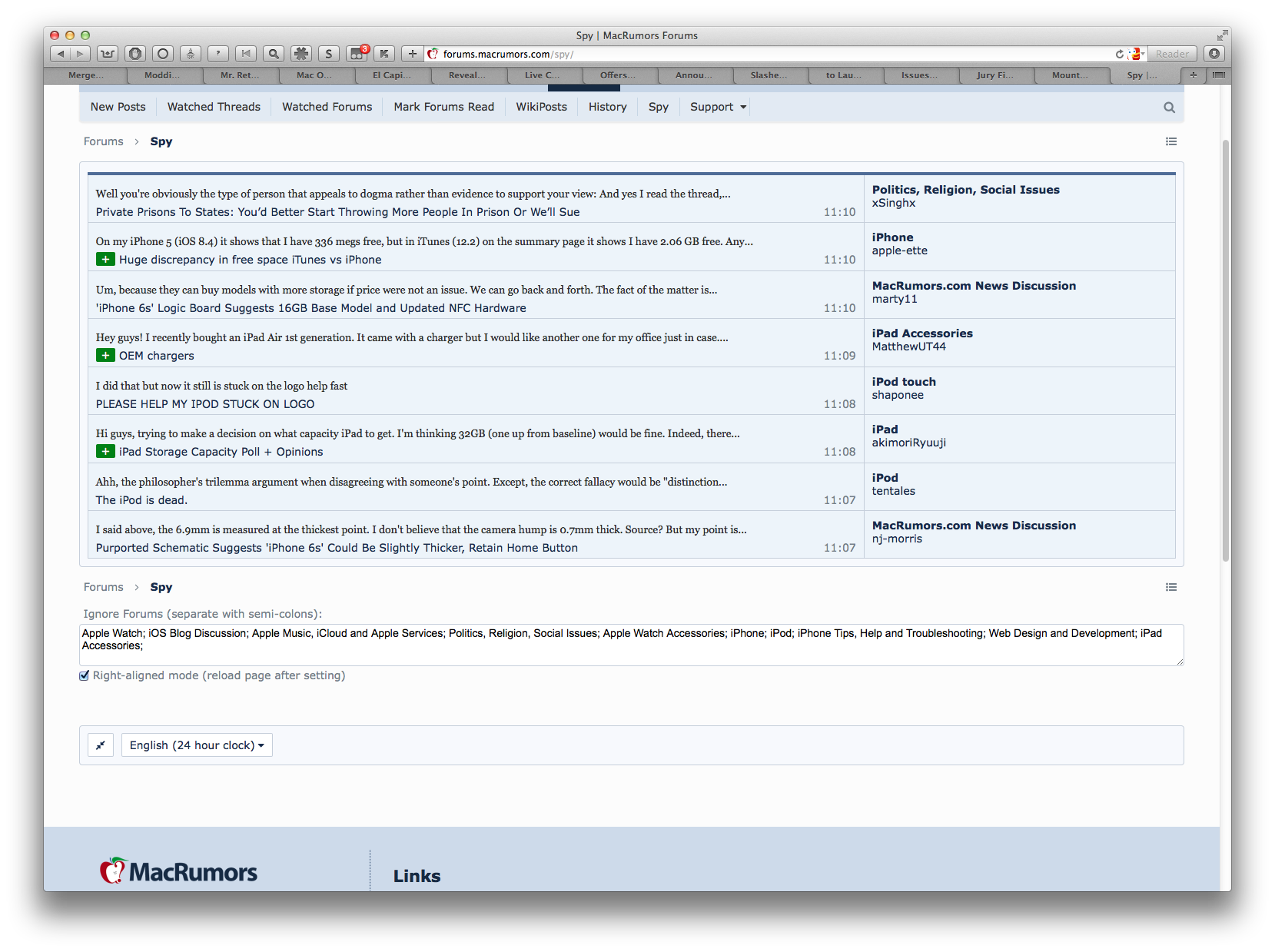Click the Safari address bar URL

click(769, 54)
